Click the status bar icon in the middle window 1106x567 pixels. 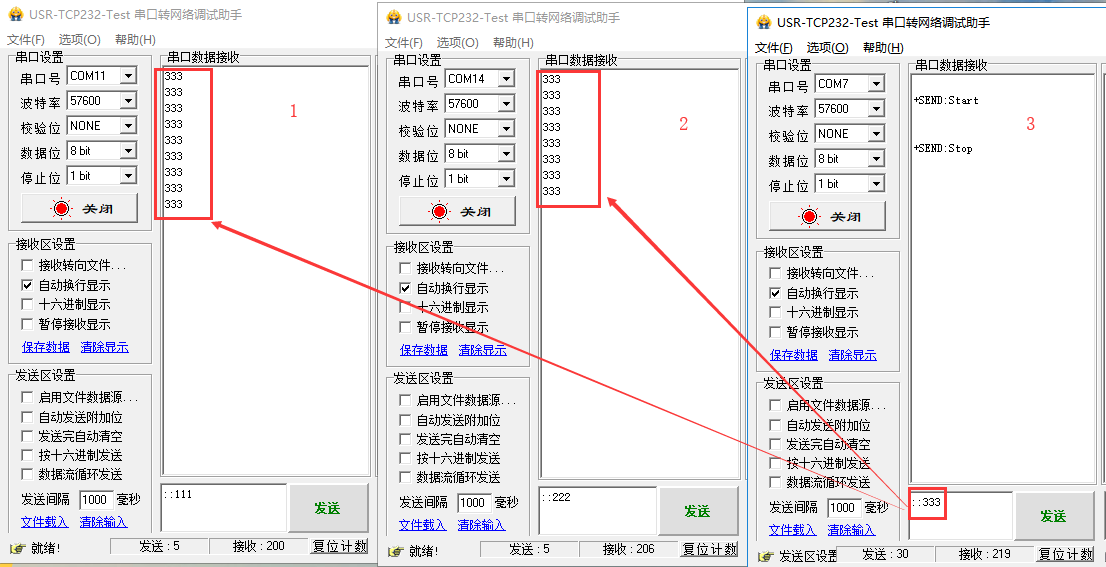pyautogui.click(x=395, y=550)
